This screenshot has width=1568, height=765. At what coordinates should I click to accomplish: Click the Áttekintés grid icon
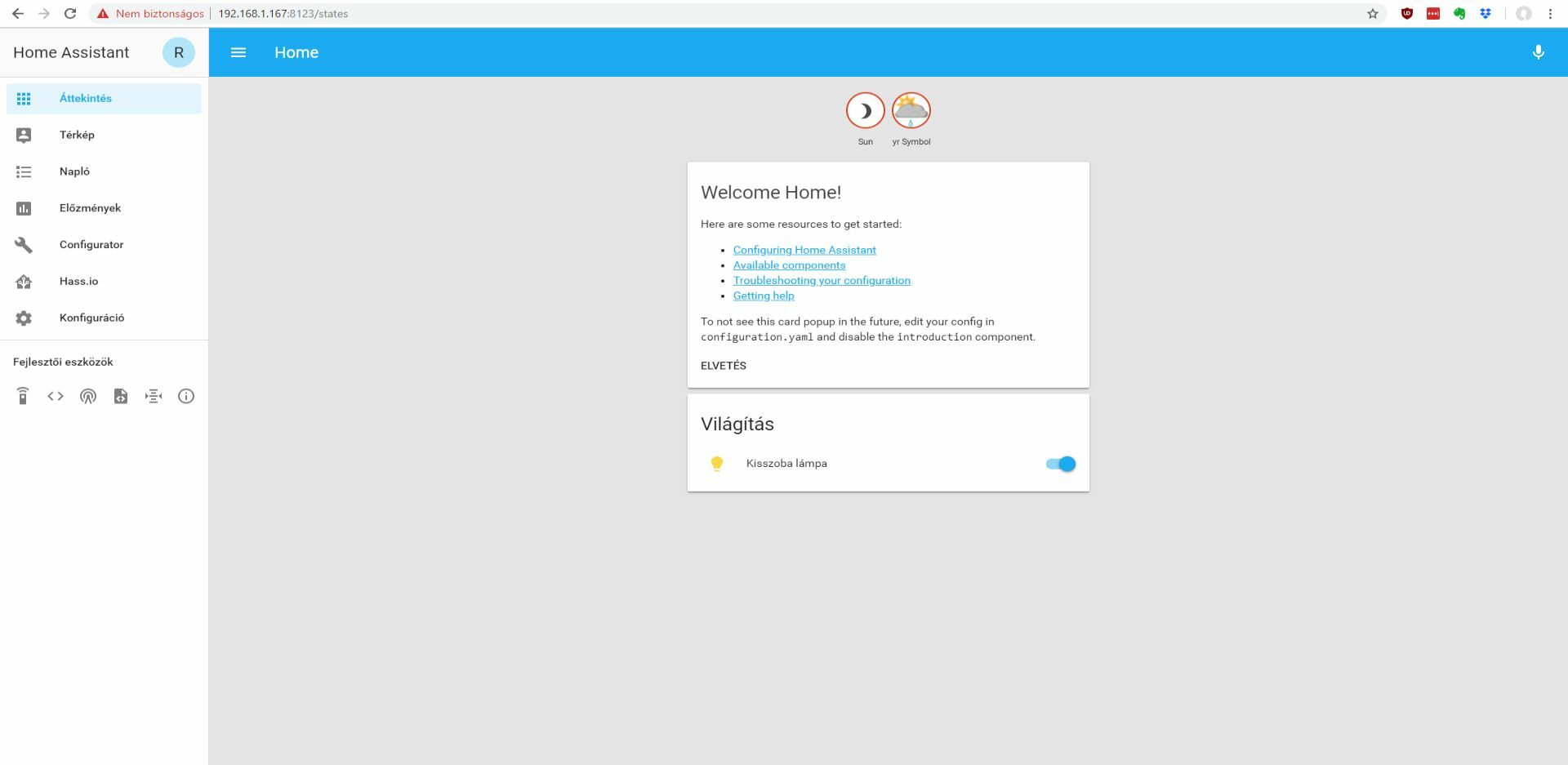(x=24, y=98)
